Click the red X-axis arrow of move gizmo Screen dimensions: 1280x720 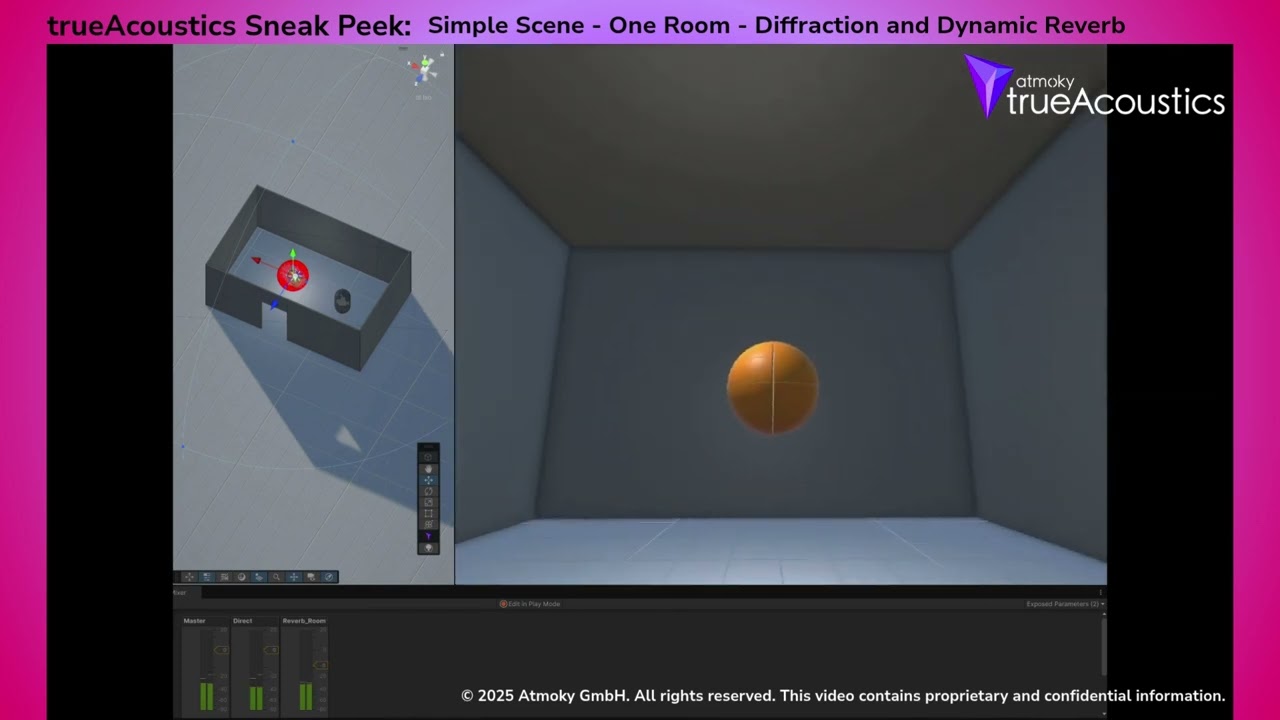[x=257, y=261]
